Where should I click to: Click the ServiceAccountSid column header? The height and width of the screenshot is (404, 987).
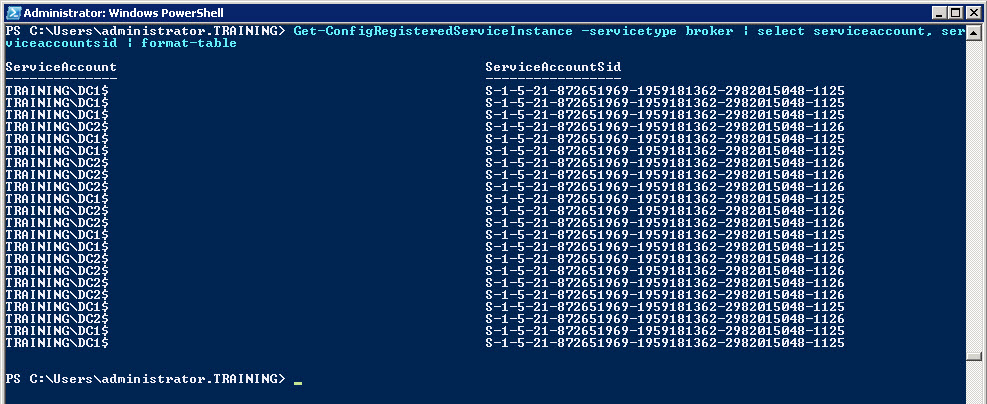tap(552, 67)
